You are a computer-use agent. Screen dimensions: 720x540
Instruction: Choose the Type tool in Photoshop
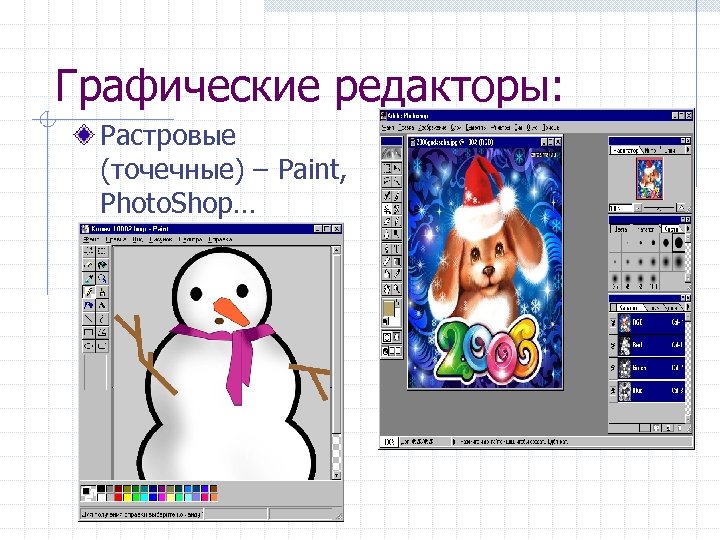(397, 248)
